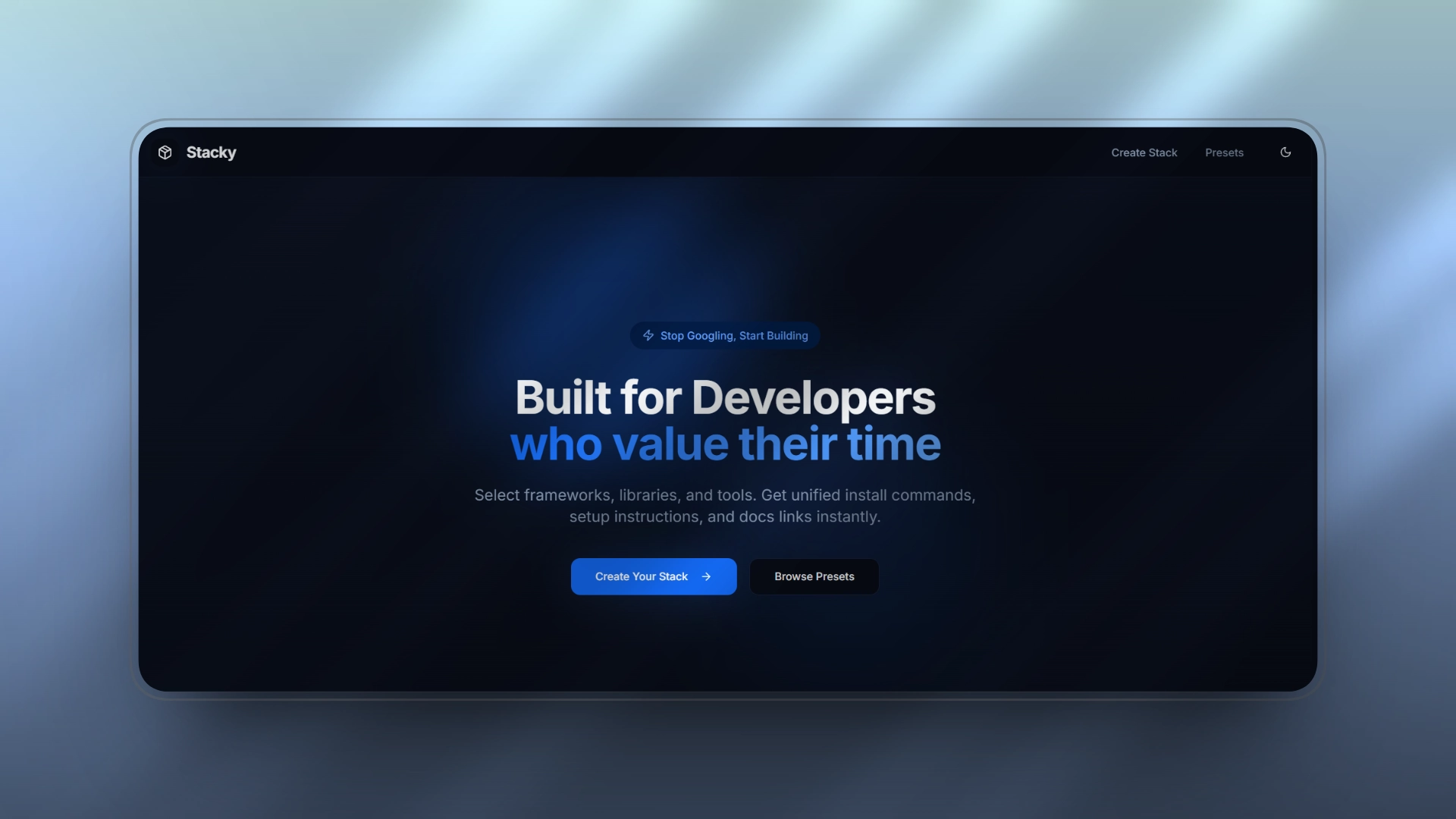1456x819 pixels.
Task: Open the Create Stack nav link
Action: pos(1144,152)
